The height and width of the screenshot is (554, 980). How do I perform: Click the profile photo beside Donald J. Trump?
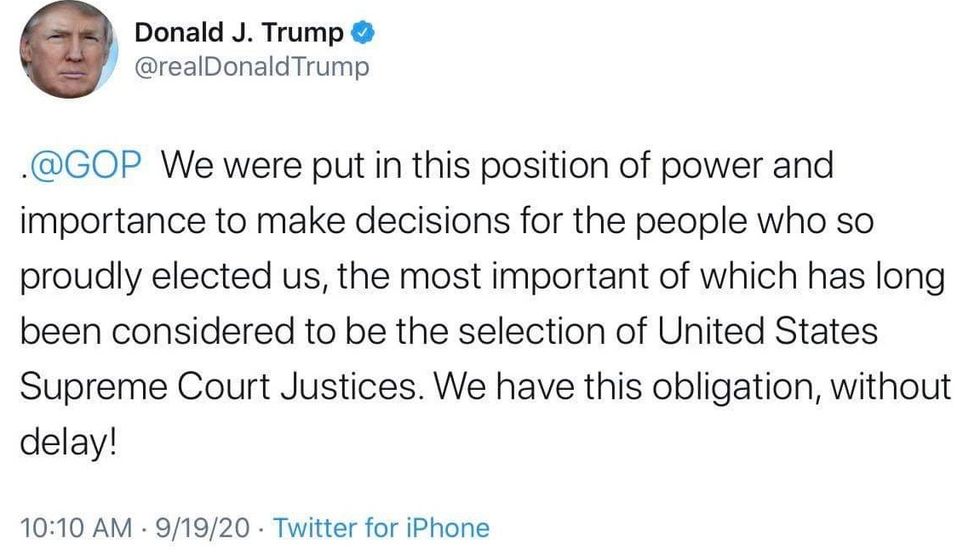[x=68, y=48]
